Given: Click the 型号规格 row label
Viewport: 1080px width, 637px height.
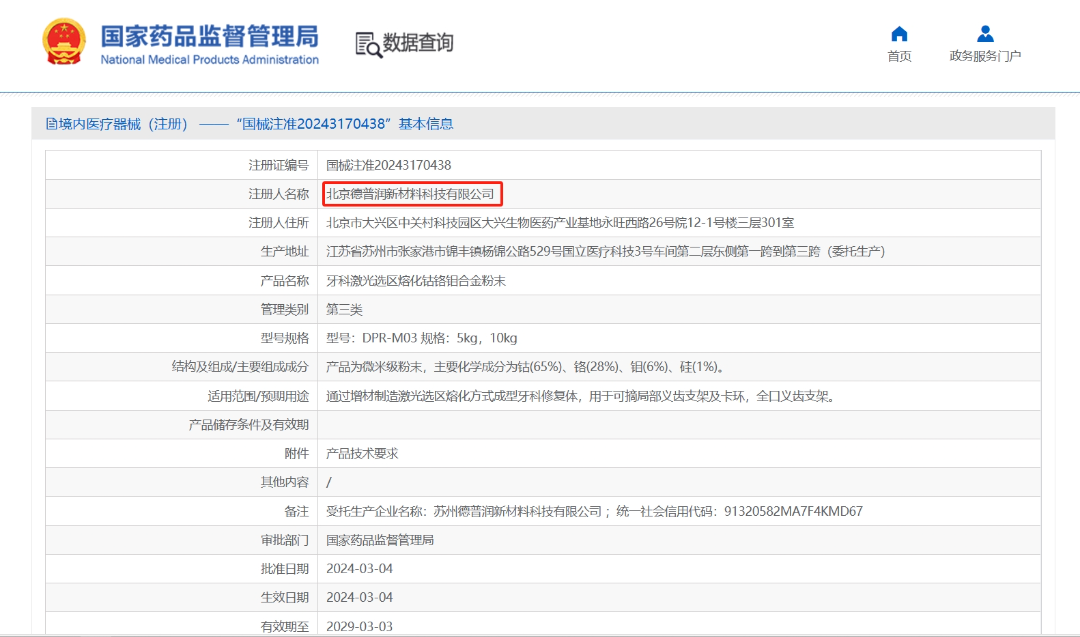Looking at the screenshot, I should (284, 338).
